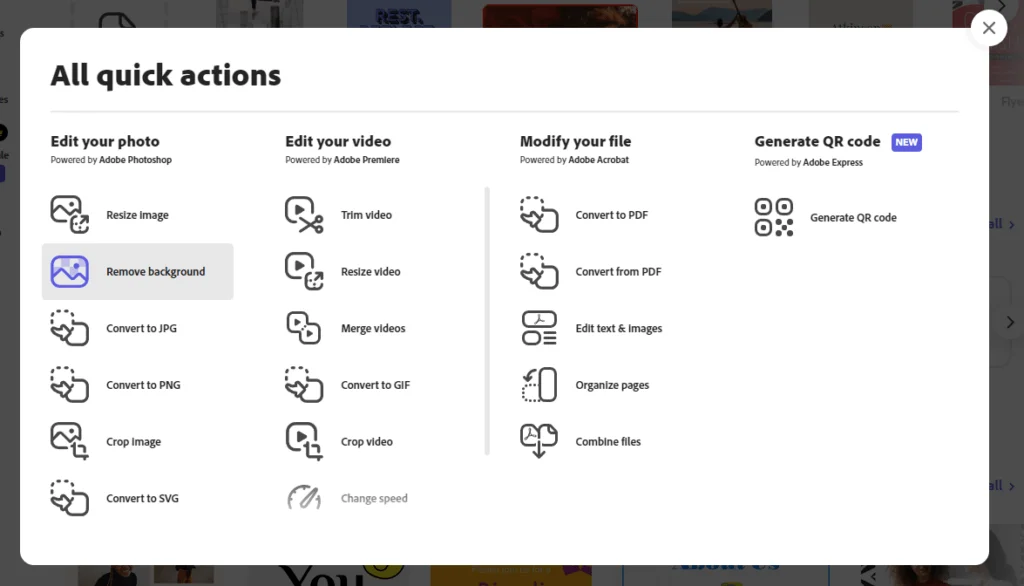Screen dimensions: 1024x586
Task: Choose the Edit text & images icon
Action: 539,328
